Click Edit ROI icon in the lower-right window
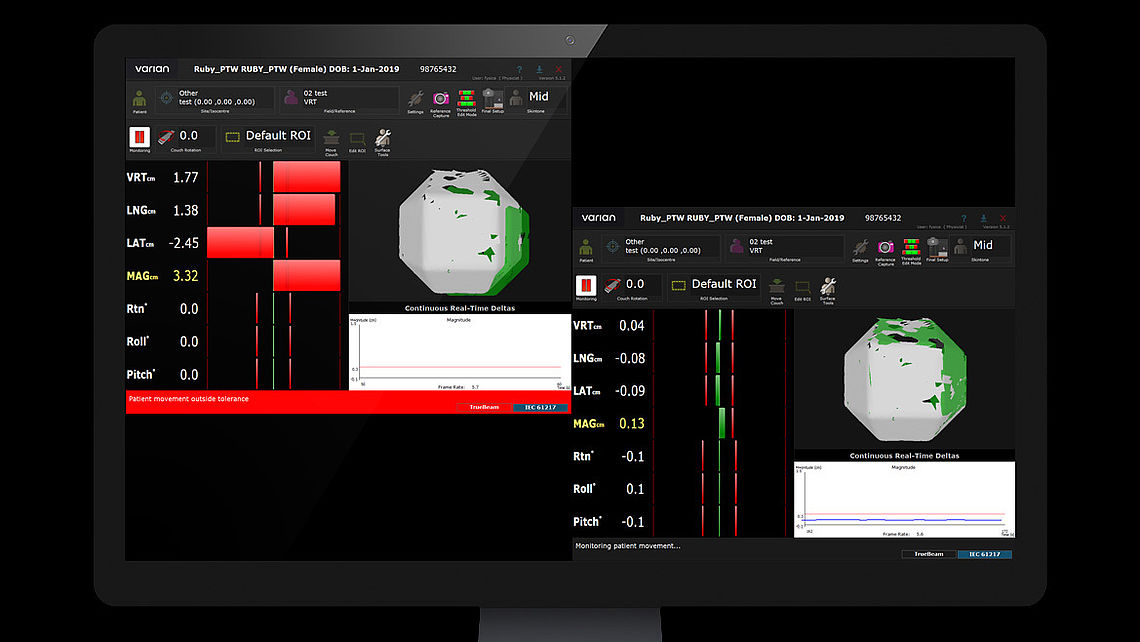Image resolution: width=1140 pixels, height=642 pixels. coord(803,286)
